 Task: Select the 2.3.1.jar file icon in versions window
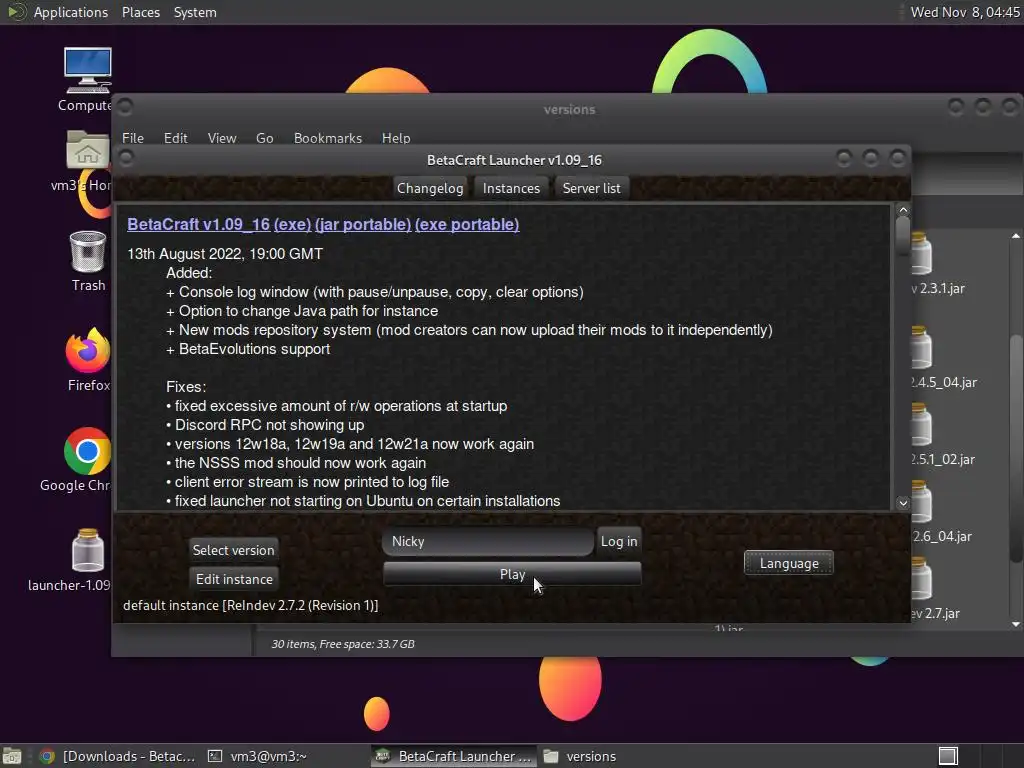pos(920,253)
